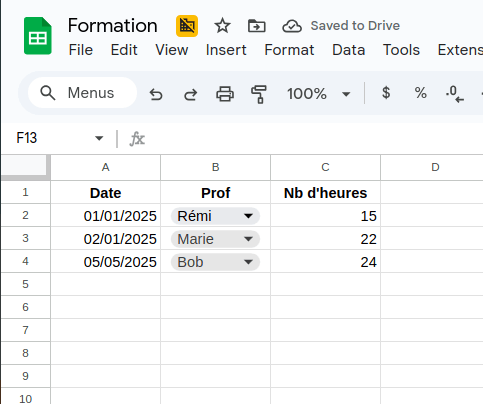483x404 pixels.
Task: Select the Paint format tool
Action: pyautogui.click(x=259, y=94)
